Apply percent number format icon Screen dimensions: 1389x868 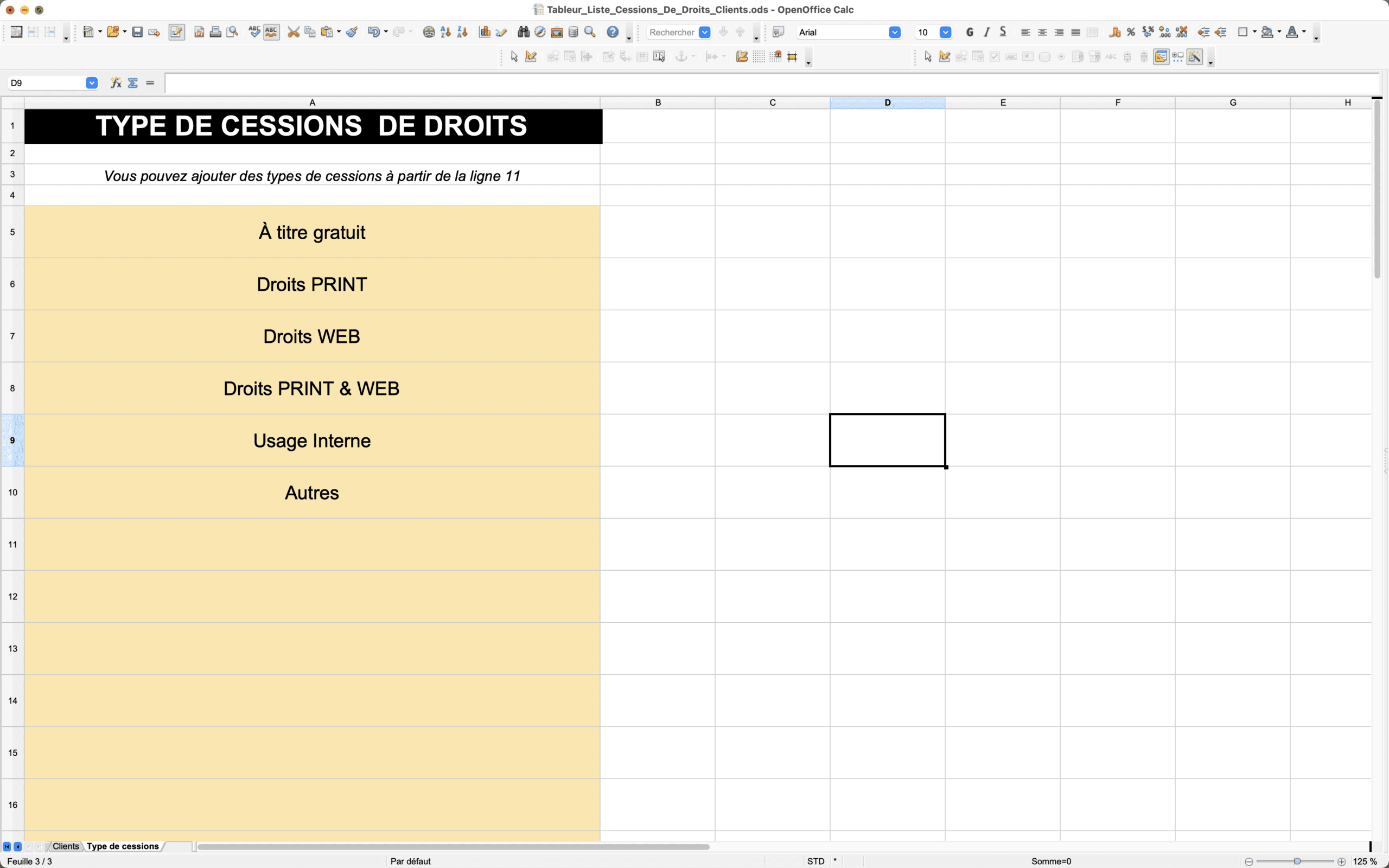[1131, 32]
